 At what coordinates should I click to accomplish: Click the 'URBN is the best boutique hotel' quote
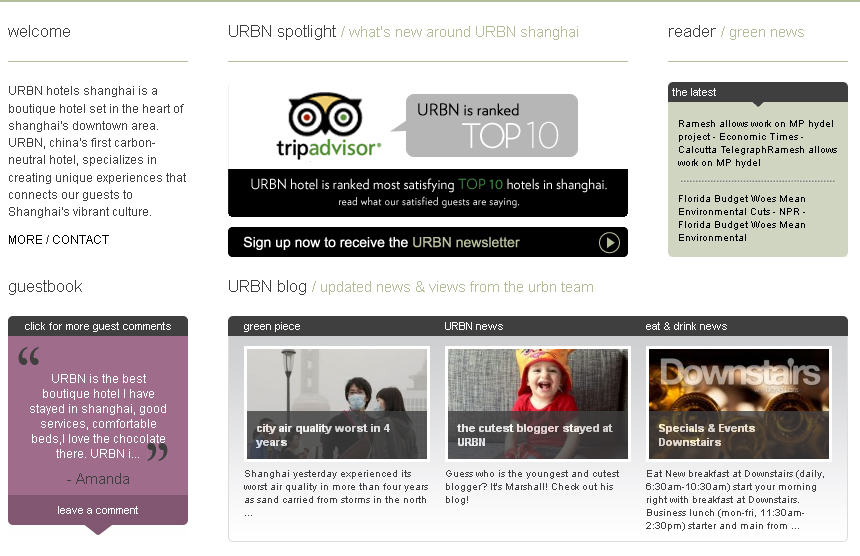[98, 416]
